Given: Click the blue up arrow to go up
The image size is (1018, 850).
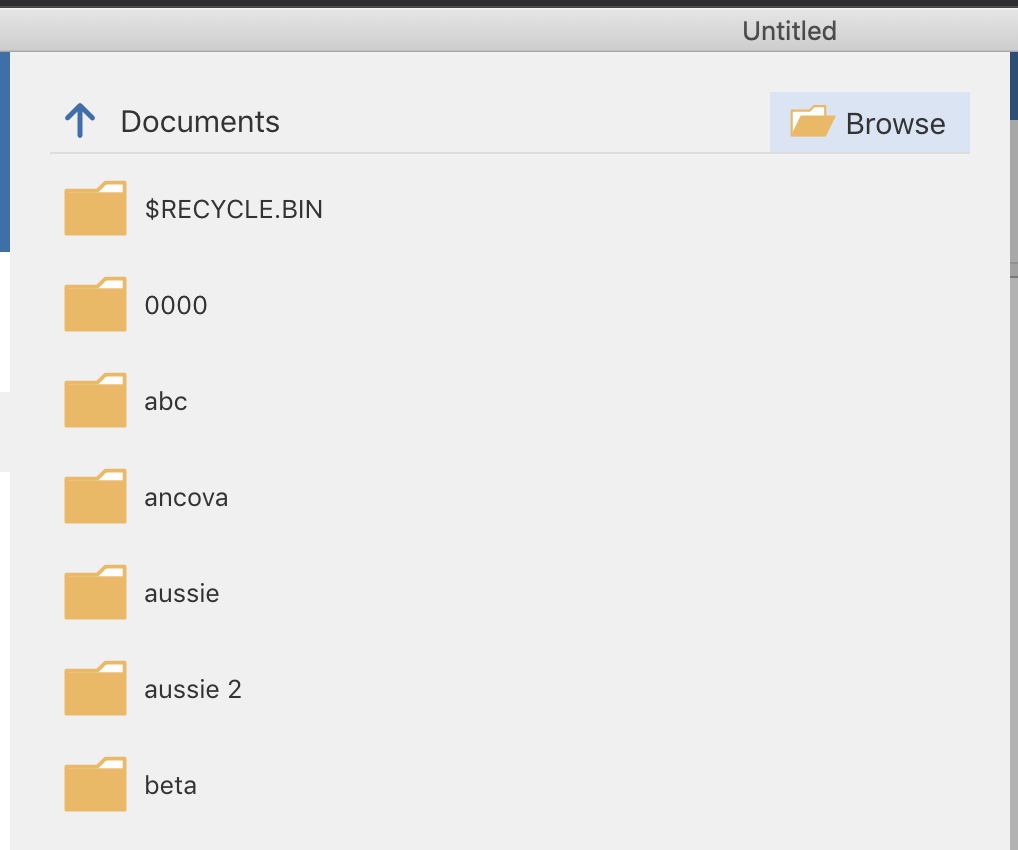Looking at the screenshot, I should click(79, 120).
